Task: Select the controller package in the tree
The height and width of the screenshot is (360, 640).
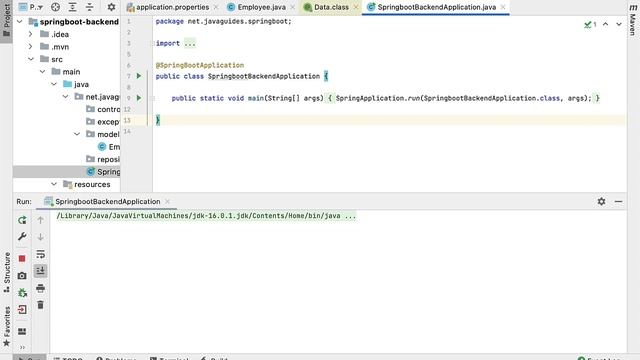Action: tap(103, 109)
